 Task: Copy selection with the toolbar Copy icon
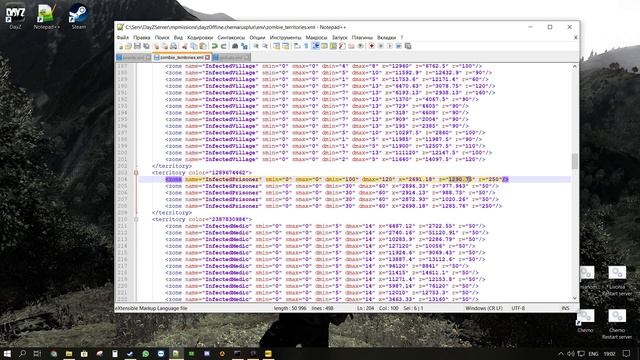tap(193, 46)
